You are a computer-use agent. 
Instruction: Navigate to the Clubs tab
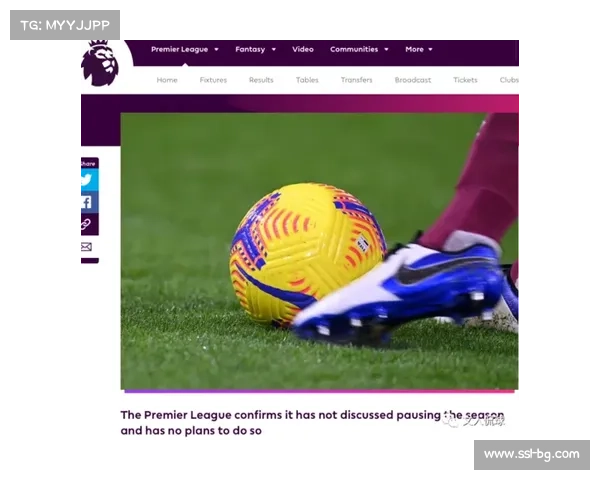(x=509, y=80)
